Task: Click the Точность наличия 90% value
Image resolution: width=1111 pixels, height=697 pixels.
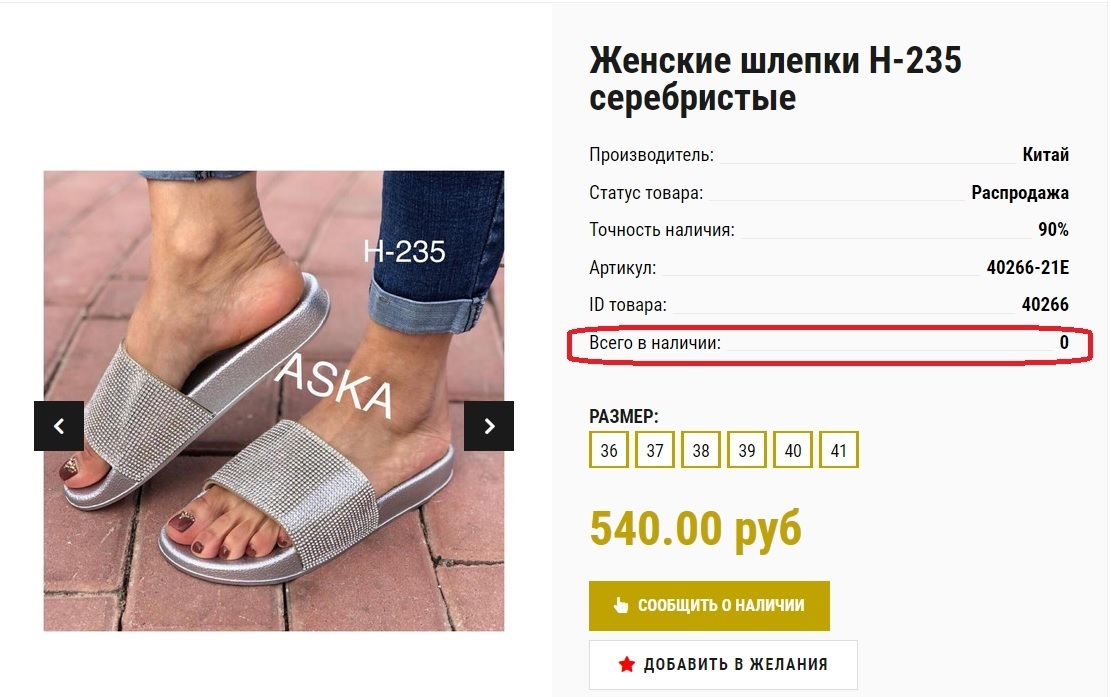Action: point(1053,230)
